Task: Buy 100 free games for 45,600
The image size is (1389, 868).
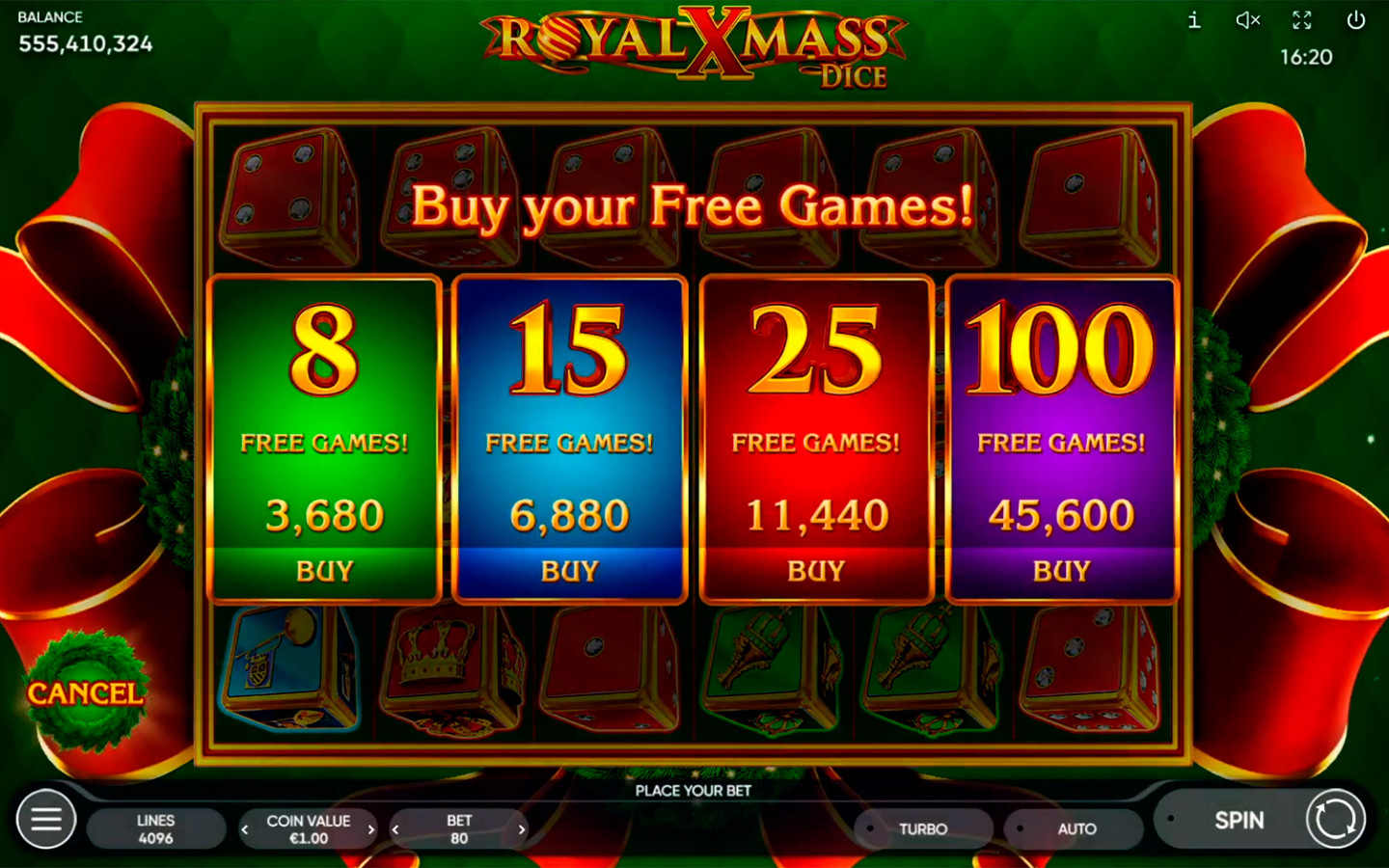Action: point(1062,571)
